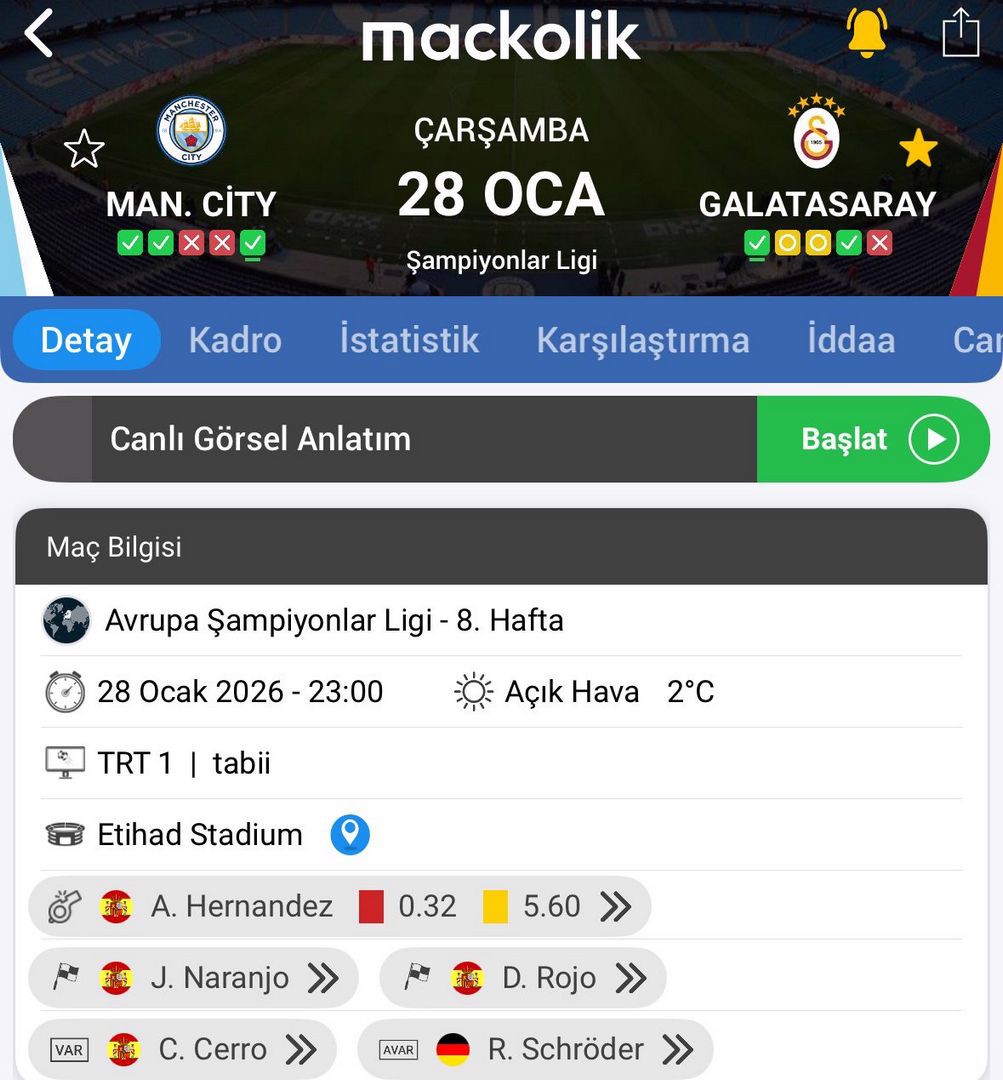Switch to the İstatistik tab
The height and width of the screenshot is (1080, 1003).
pos(409,340)
